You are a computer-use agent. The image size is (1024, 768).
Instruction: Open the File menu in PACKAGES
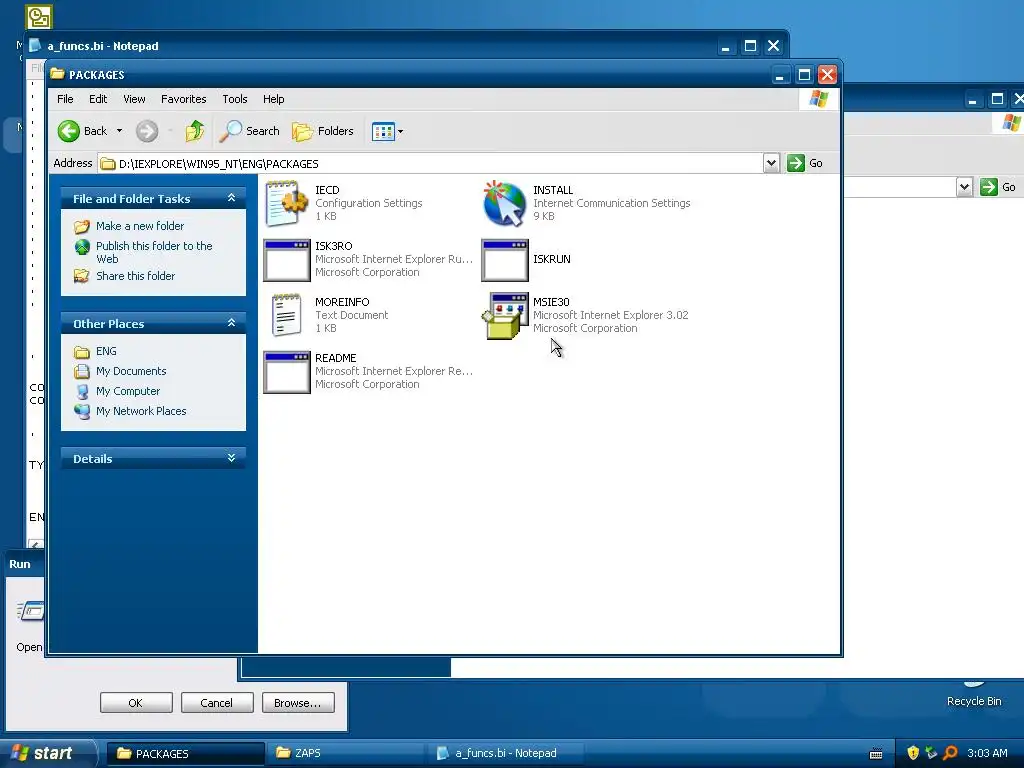point(65,99)
